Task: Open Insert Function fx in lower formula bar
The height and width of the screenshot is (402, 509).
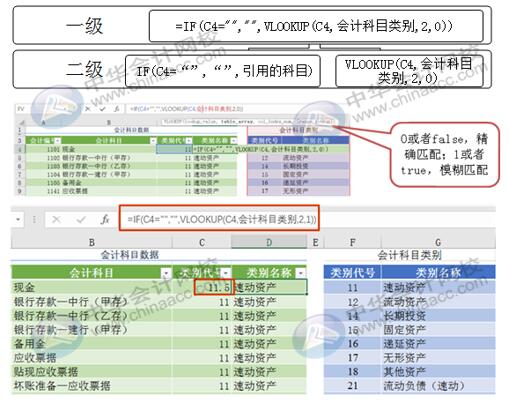Action: pos(105,219)
